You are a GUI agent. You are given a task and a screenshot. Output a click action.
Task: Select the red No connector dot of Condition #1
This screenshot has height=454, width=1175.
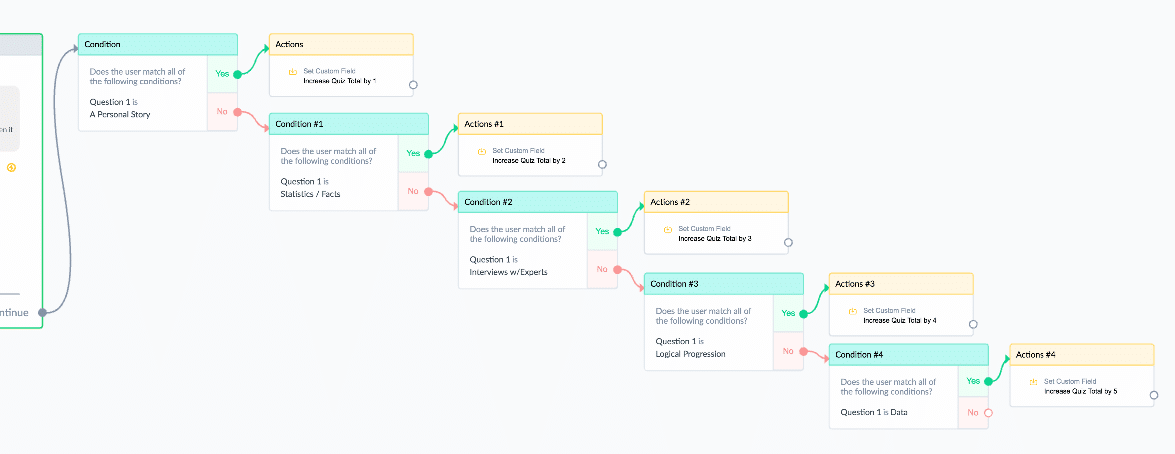point(429,192)
